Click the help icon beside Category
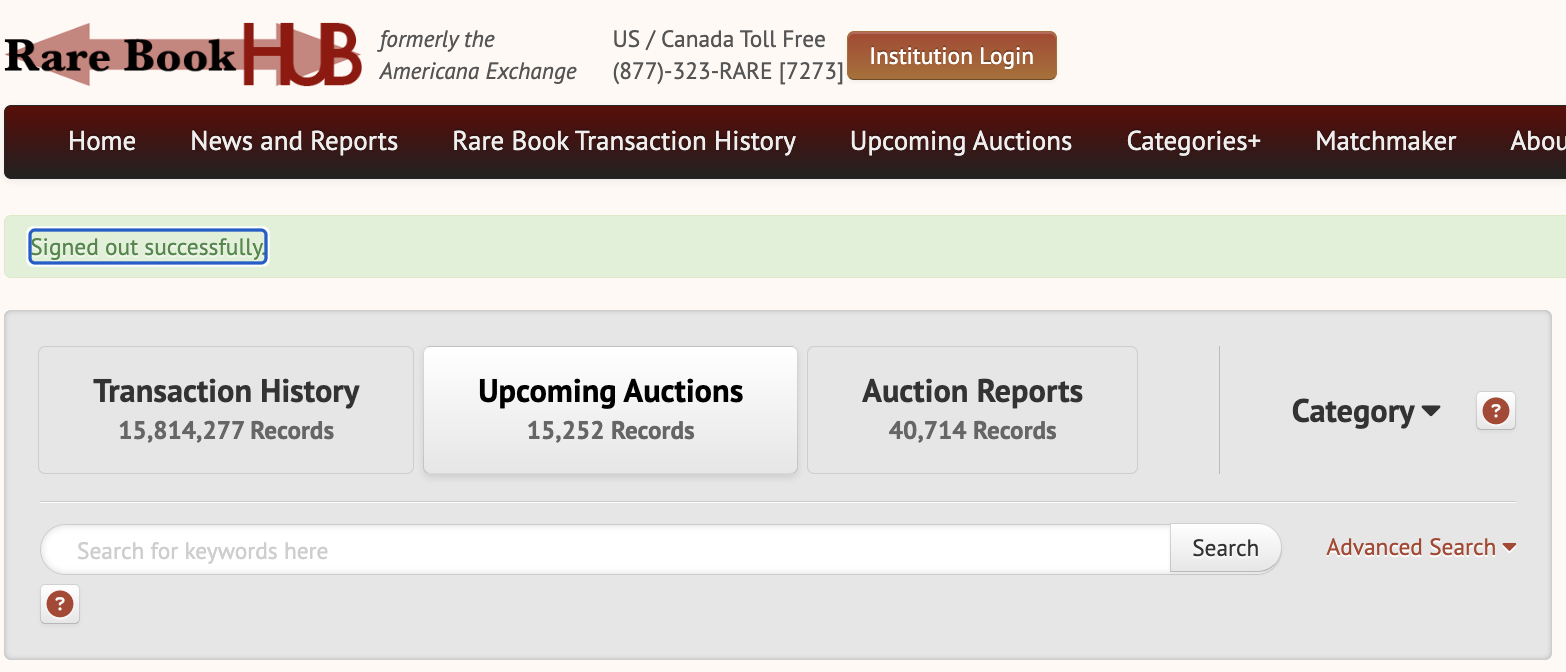The height and width of the screenshot is (672, 1566). [x=1496, y=411]
